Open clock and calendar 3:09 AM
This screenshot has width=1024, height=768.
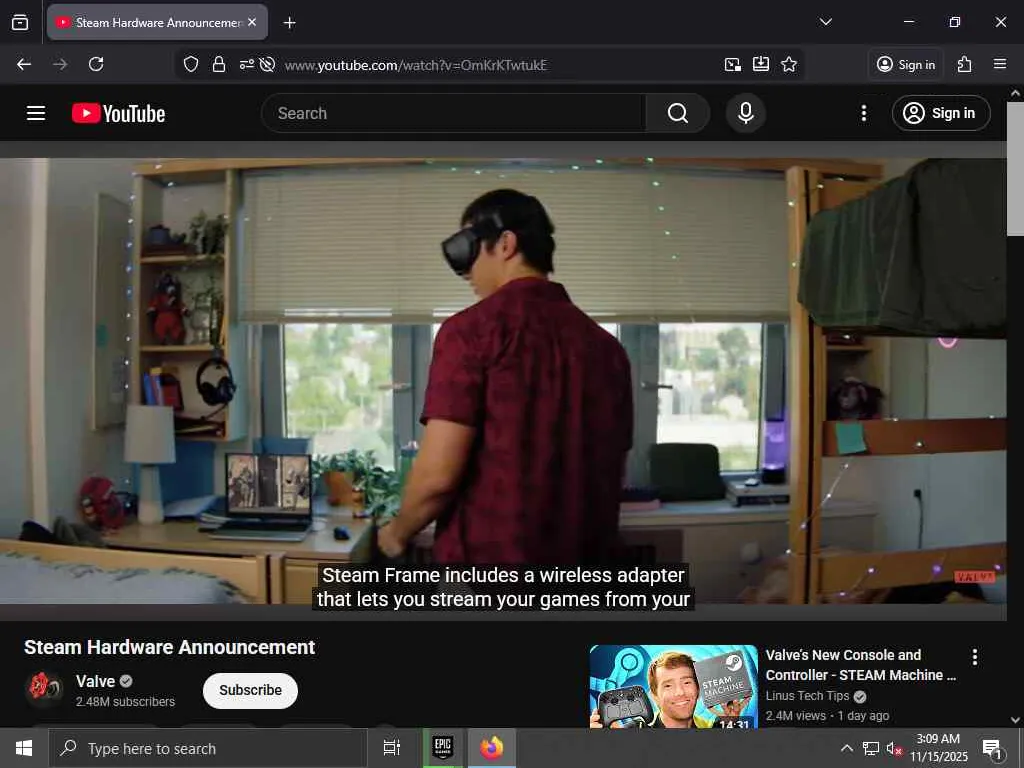click(x=938, y=748)
